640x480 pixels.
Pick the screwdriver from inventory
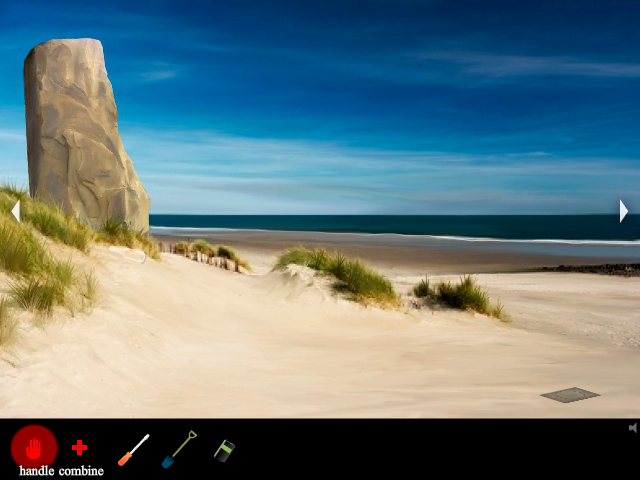[134, 450]
